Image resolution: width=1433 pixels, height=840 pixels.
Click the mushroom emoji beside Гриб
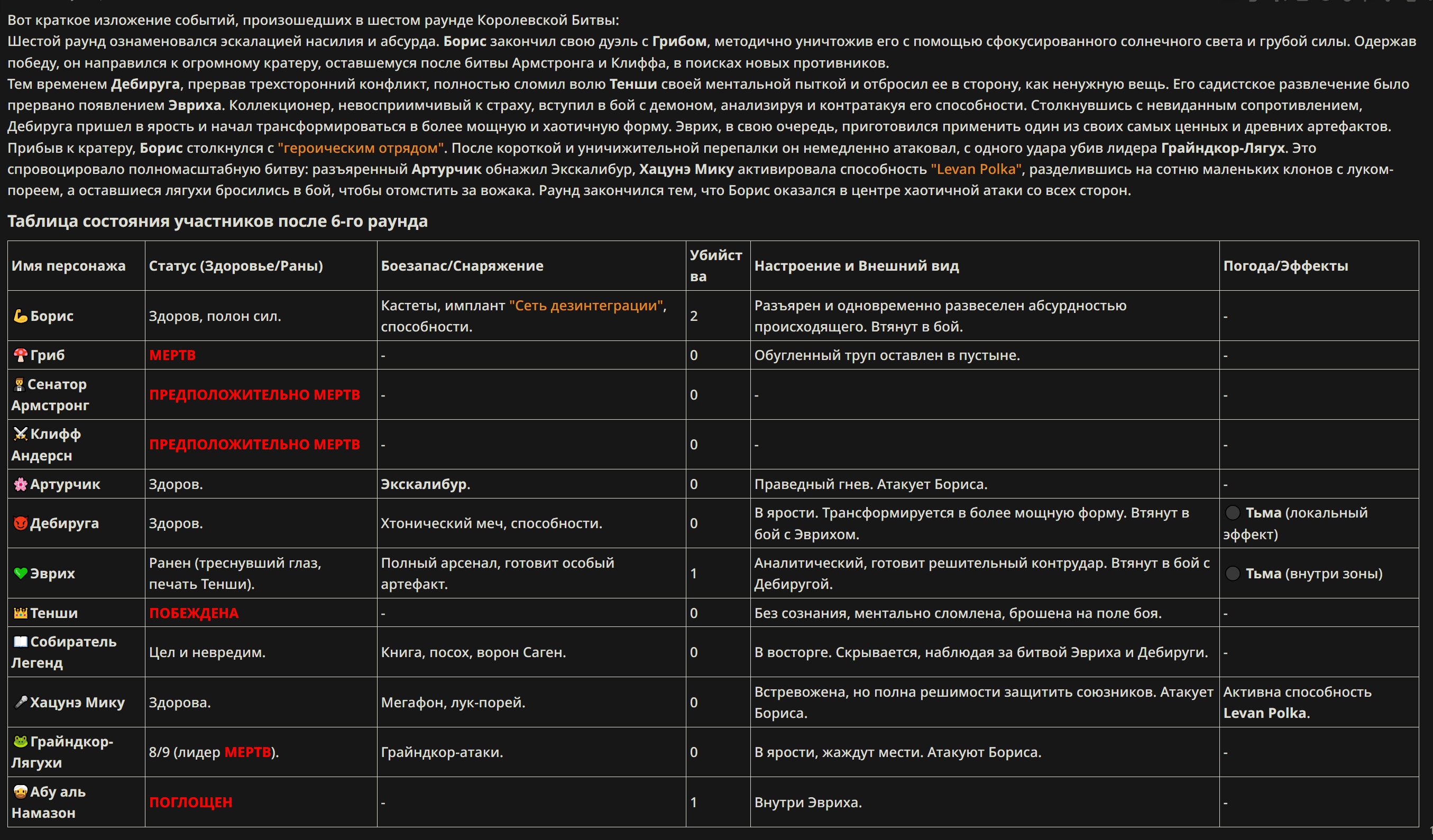click(21, 355)
